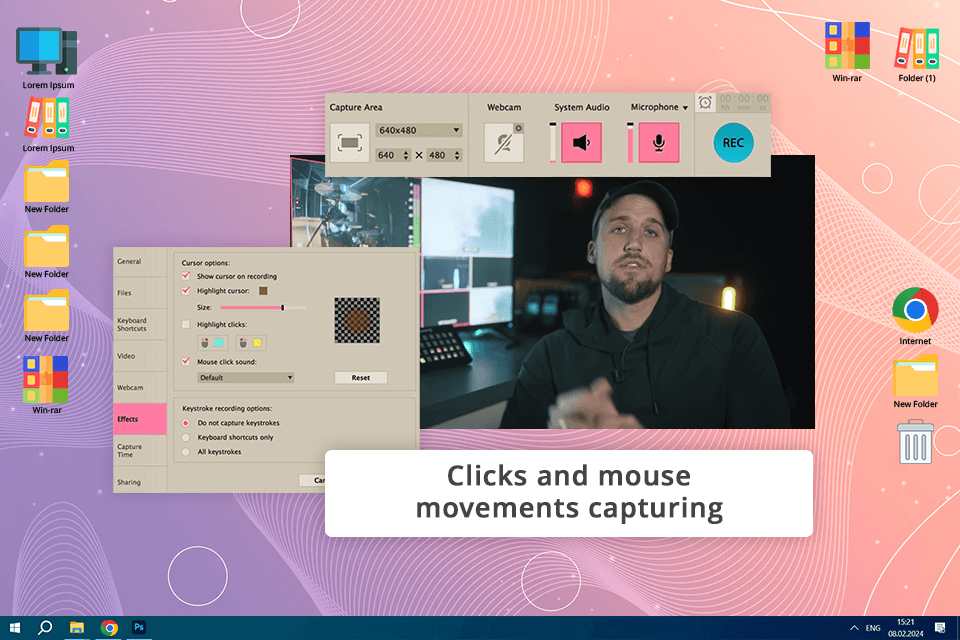Click the width 640 stepper arrows

tap(405, 156)
